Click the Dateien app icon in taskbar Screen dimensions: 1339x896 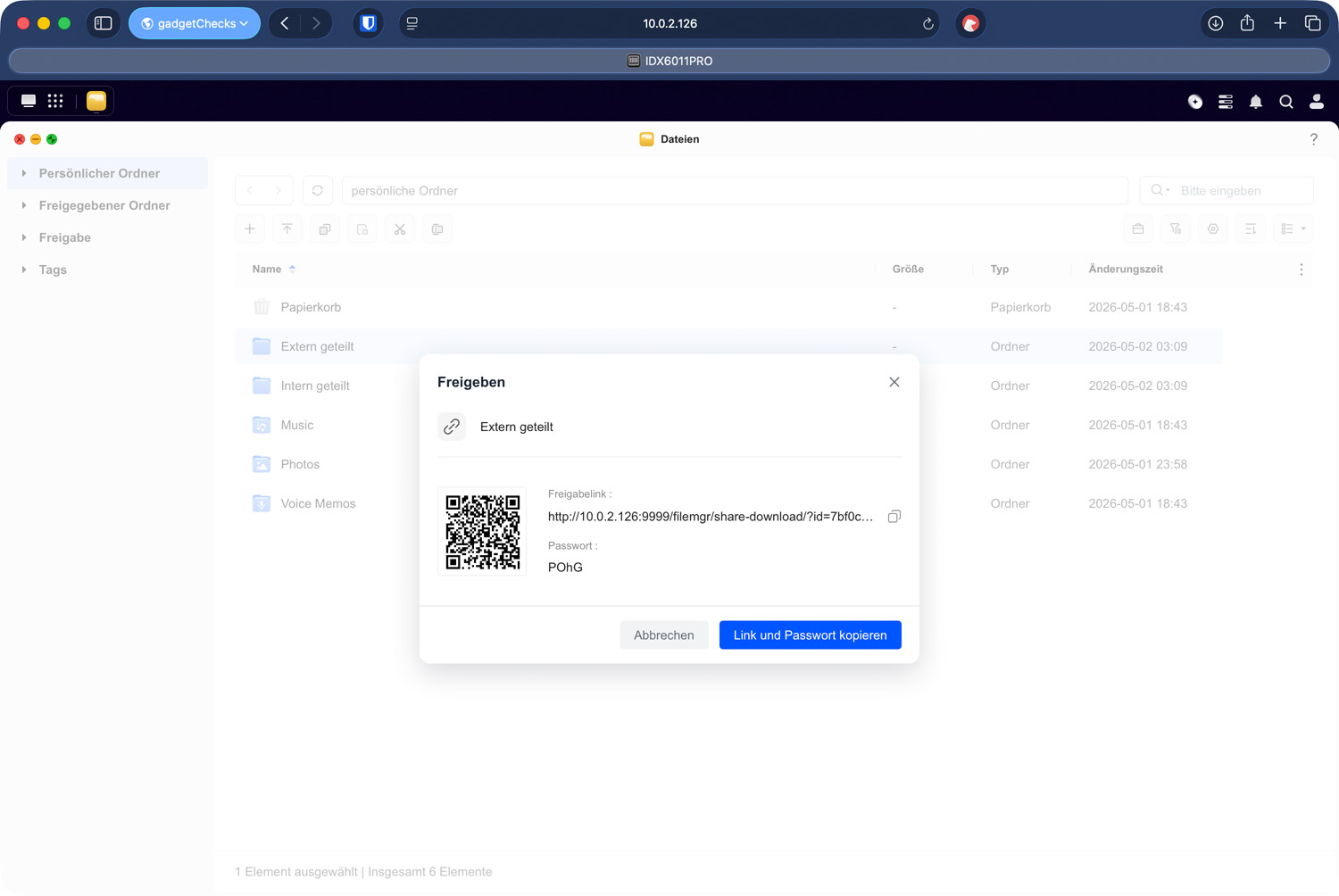(x=96, y=101)
